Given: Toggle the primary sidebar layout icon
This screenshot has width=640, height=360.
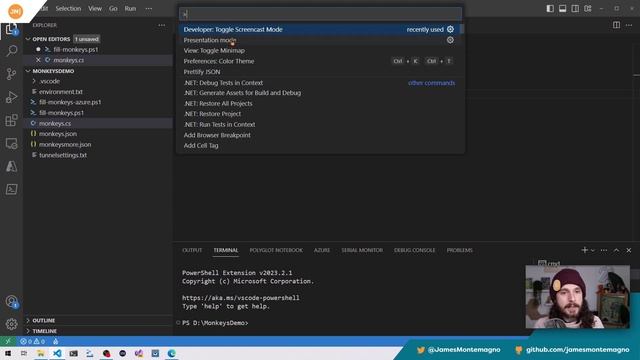Looking at the screenshot, I should (x=550, y=9).
